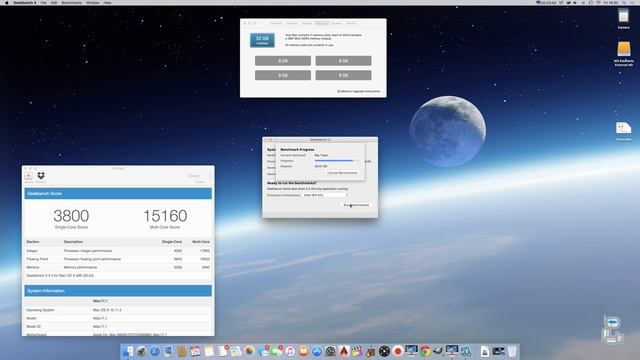Open Launchpad rocket icon in dock
This screenshot has width=640, height=360.
142,351
